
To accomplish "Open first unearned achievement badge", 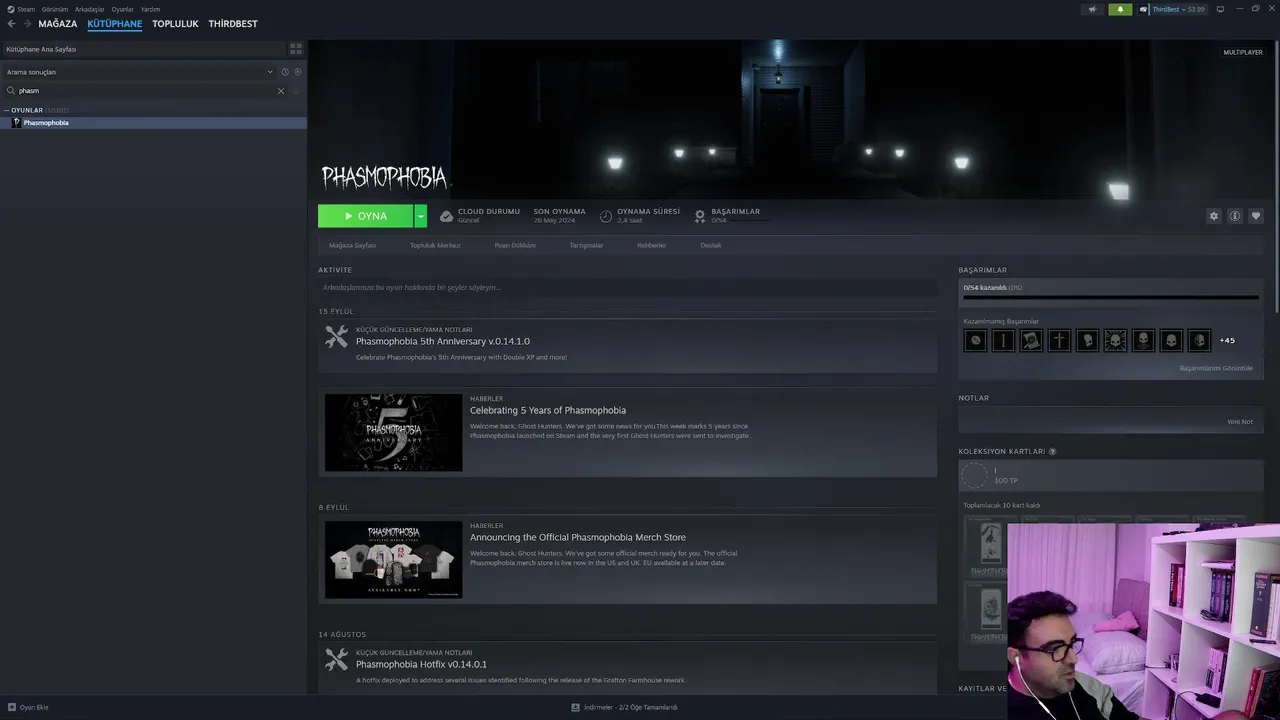I will tap(975, 341).
